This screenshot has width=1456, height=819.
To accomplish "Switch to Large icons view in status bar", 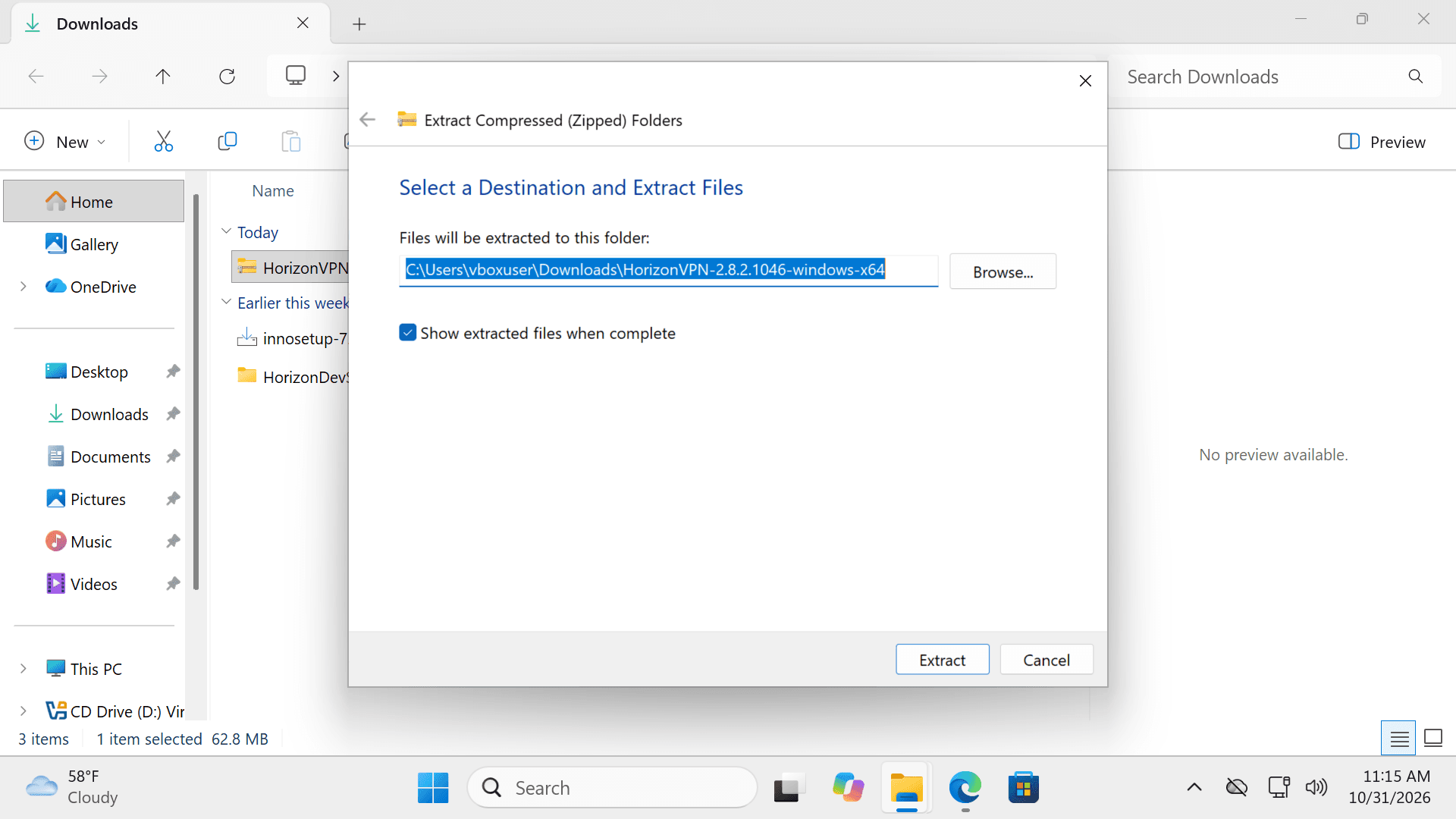I will pos(1433,738).
